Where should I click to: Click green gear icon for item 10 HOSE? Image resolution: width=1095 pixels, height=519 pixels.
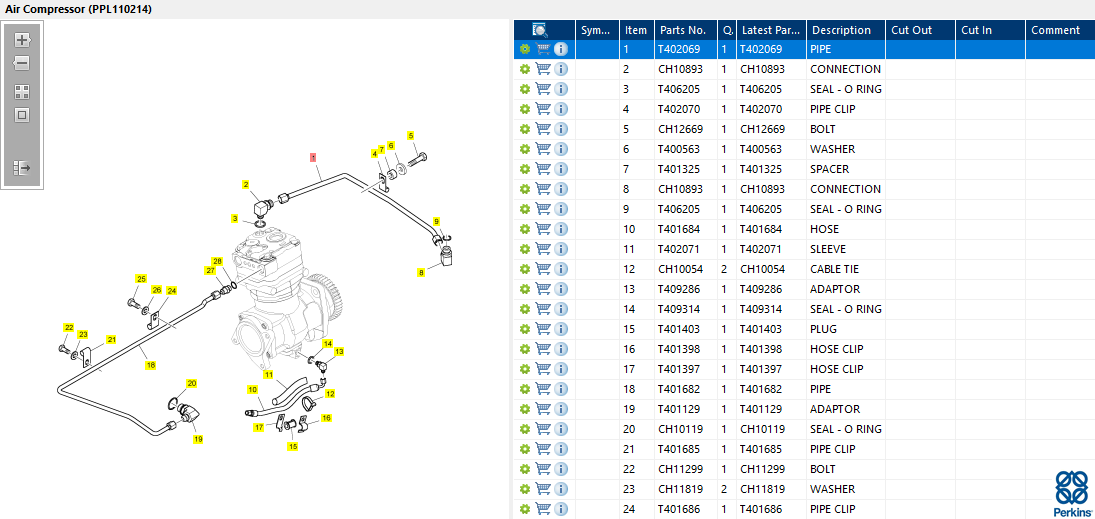pyautogui.click(x=524, y=229)
